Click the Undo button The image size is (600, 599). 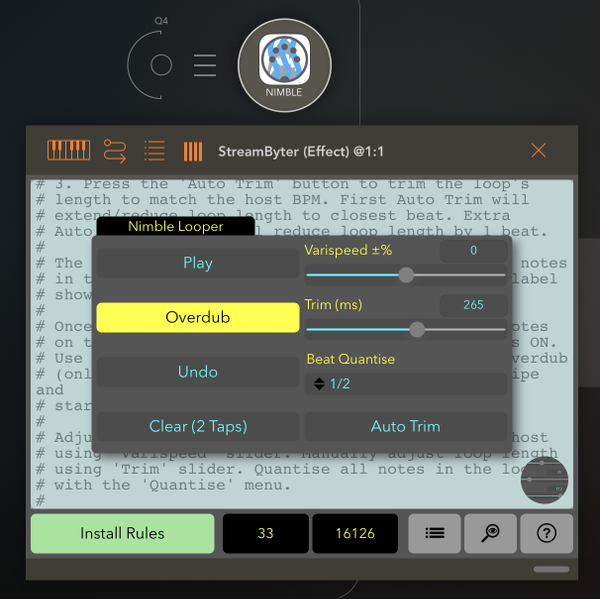point(198,372)
